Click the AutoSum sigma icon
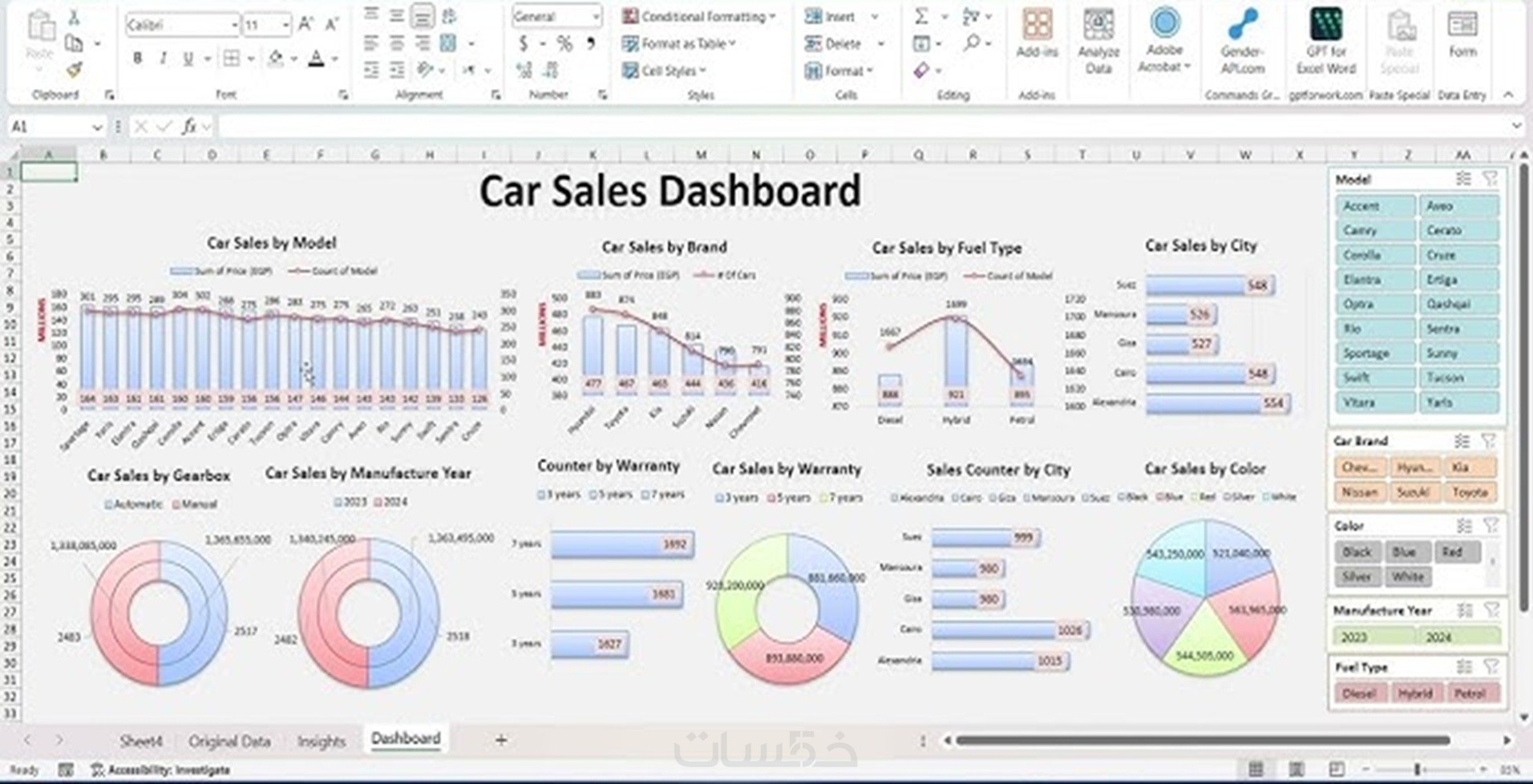1533x784 pixels. [x=922, y=16]
